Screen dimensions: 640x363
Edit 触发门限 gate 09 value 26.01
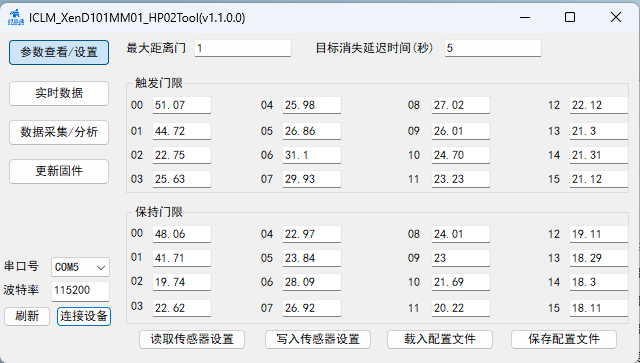tap(461, 131)
